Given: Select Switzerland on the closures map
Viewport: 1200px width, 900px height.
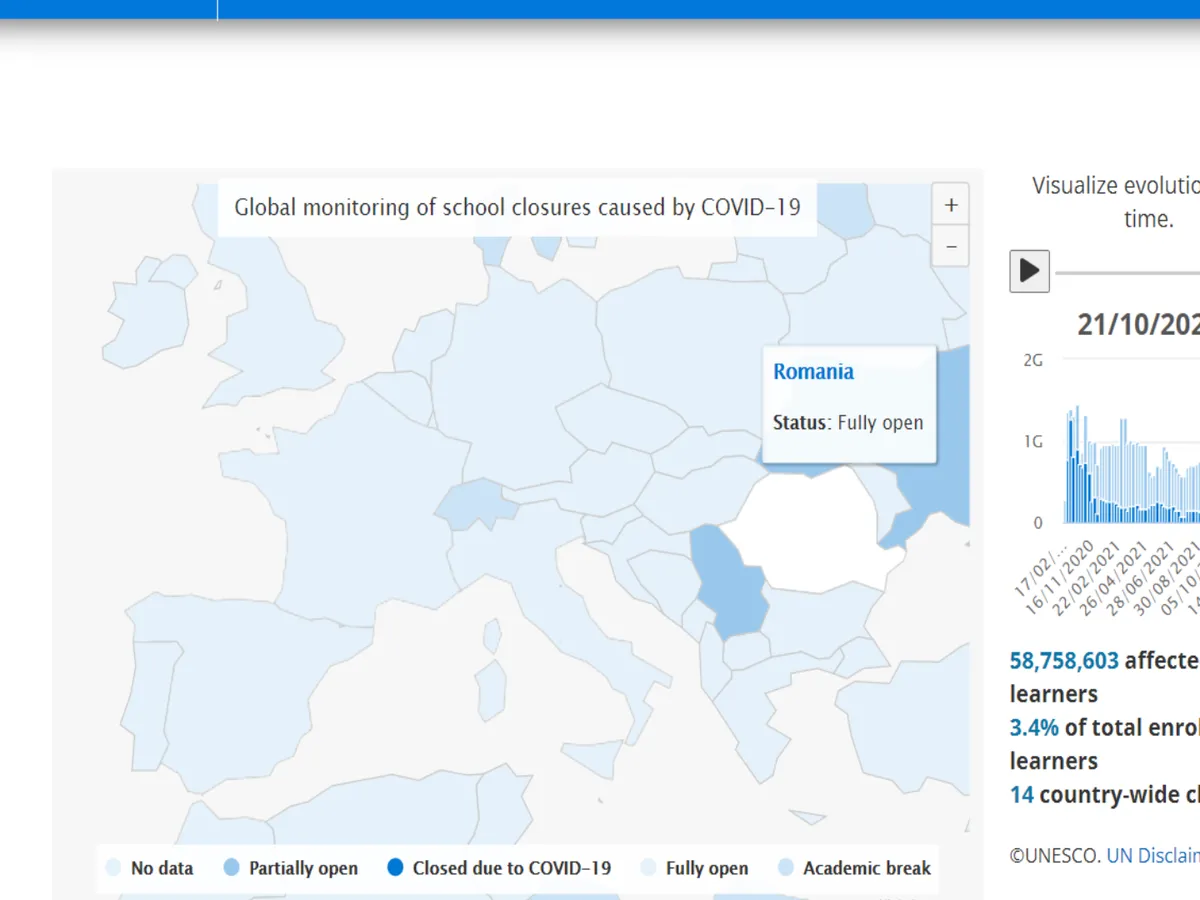Looking at the screenshot, I should tap(475, 503).
